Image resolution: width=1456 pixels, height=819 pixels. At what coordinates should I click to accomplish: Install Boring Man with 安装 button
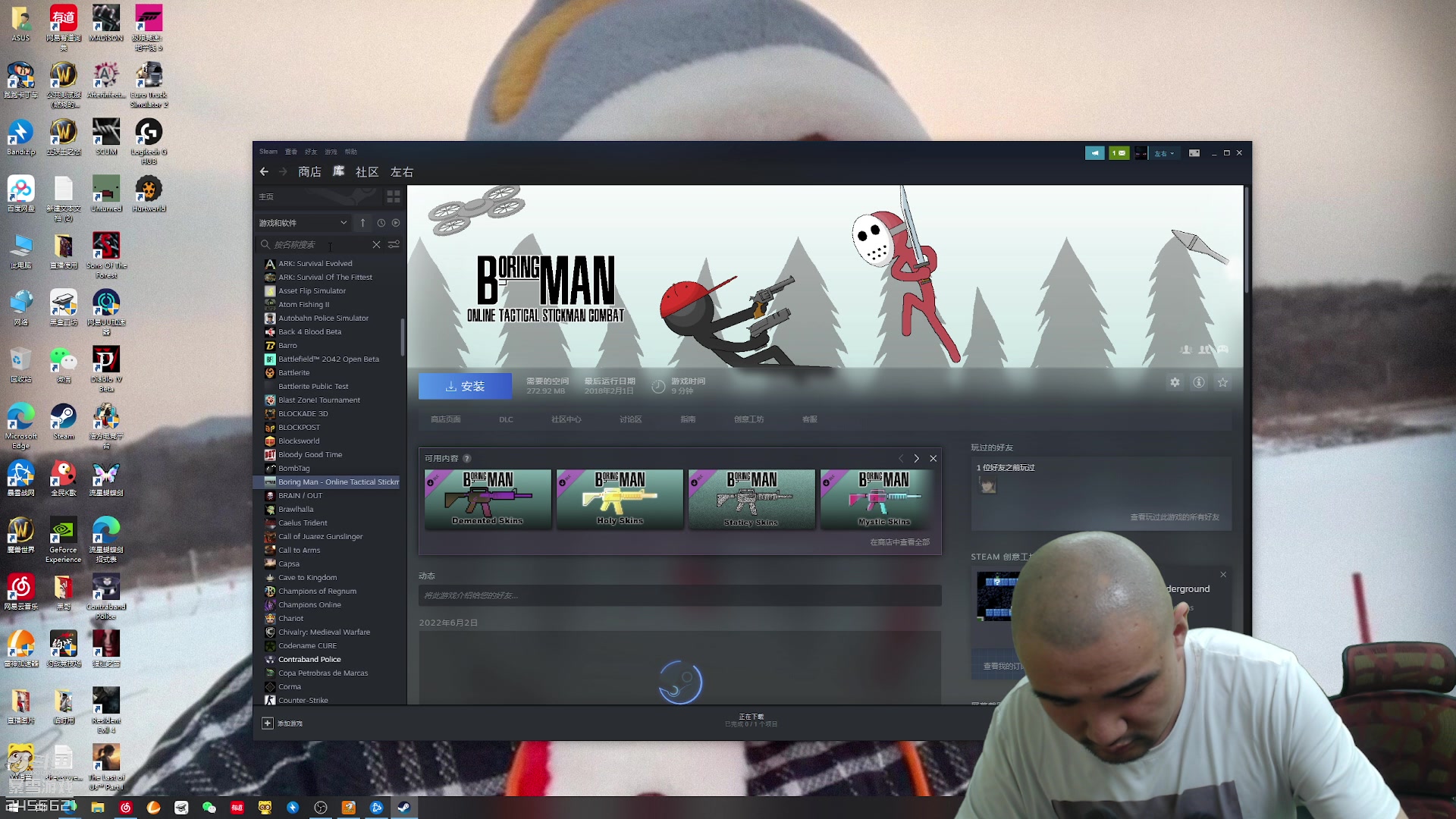465,386
